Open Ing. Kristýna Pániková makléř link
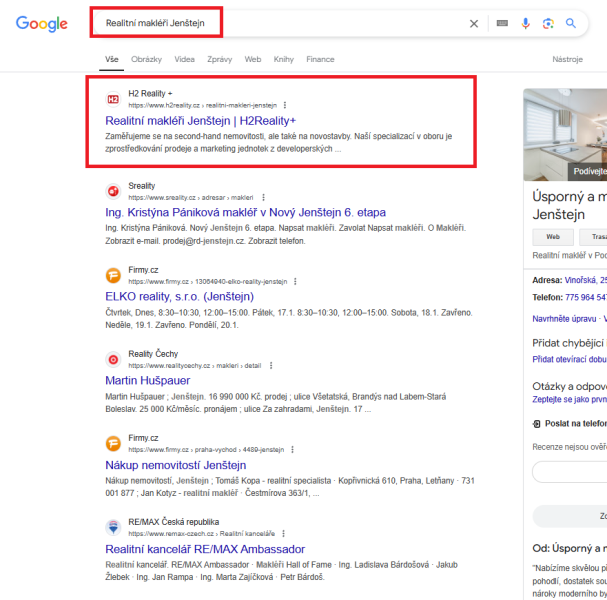Viewport: 607px width, 600px height. (245, 213)
